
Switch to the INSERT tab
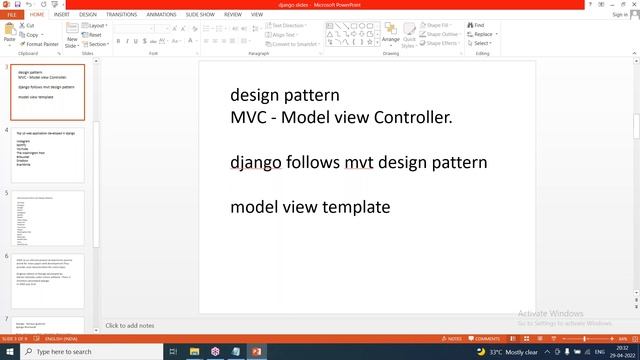62,15
